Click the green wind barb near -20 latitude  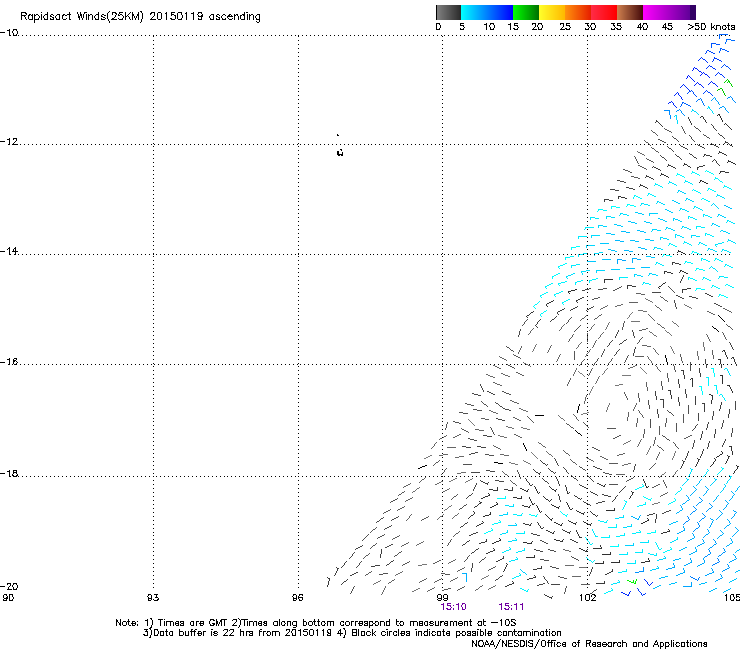tap(632, 582)
